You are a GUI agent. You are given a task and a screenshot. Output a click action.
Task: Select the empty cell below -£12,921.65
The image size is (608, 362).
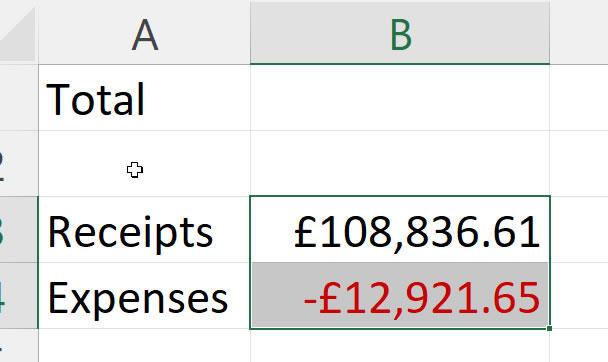click(400, 345)
